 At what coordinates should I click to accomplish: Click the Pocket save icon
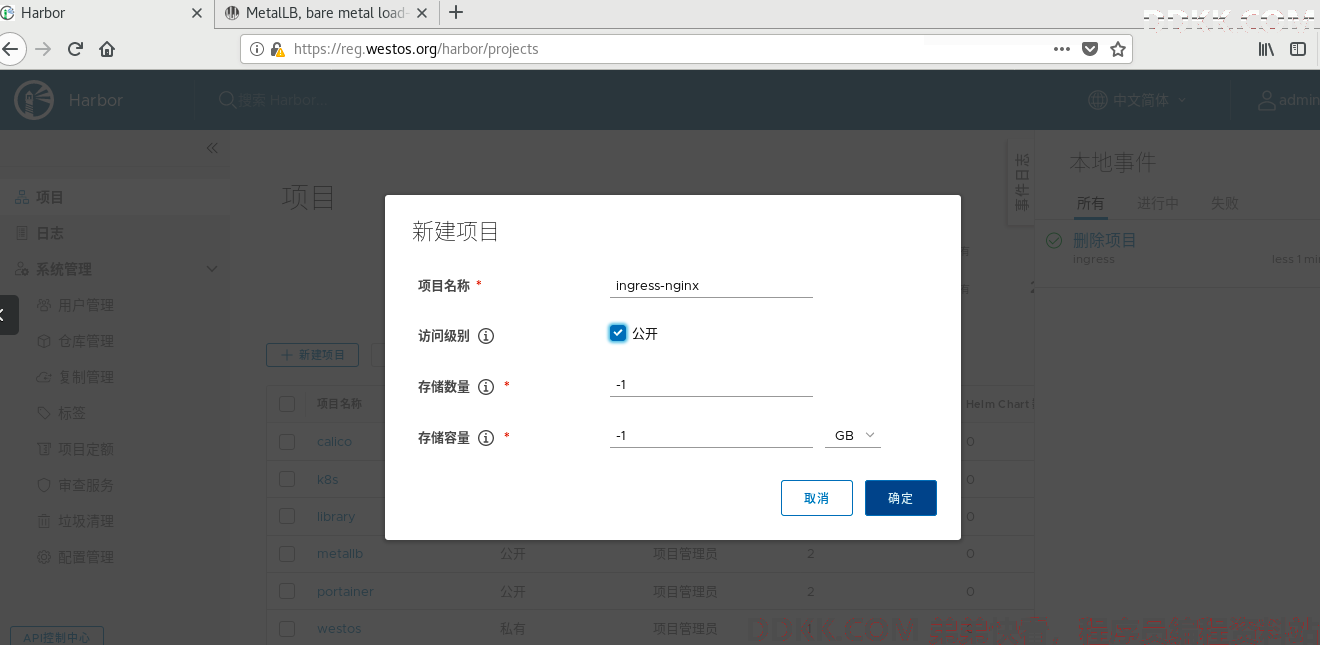pyautogui.click(x=1091, y=49)
